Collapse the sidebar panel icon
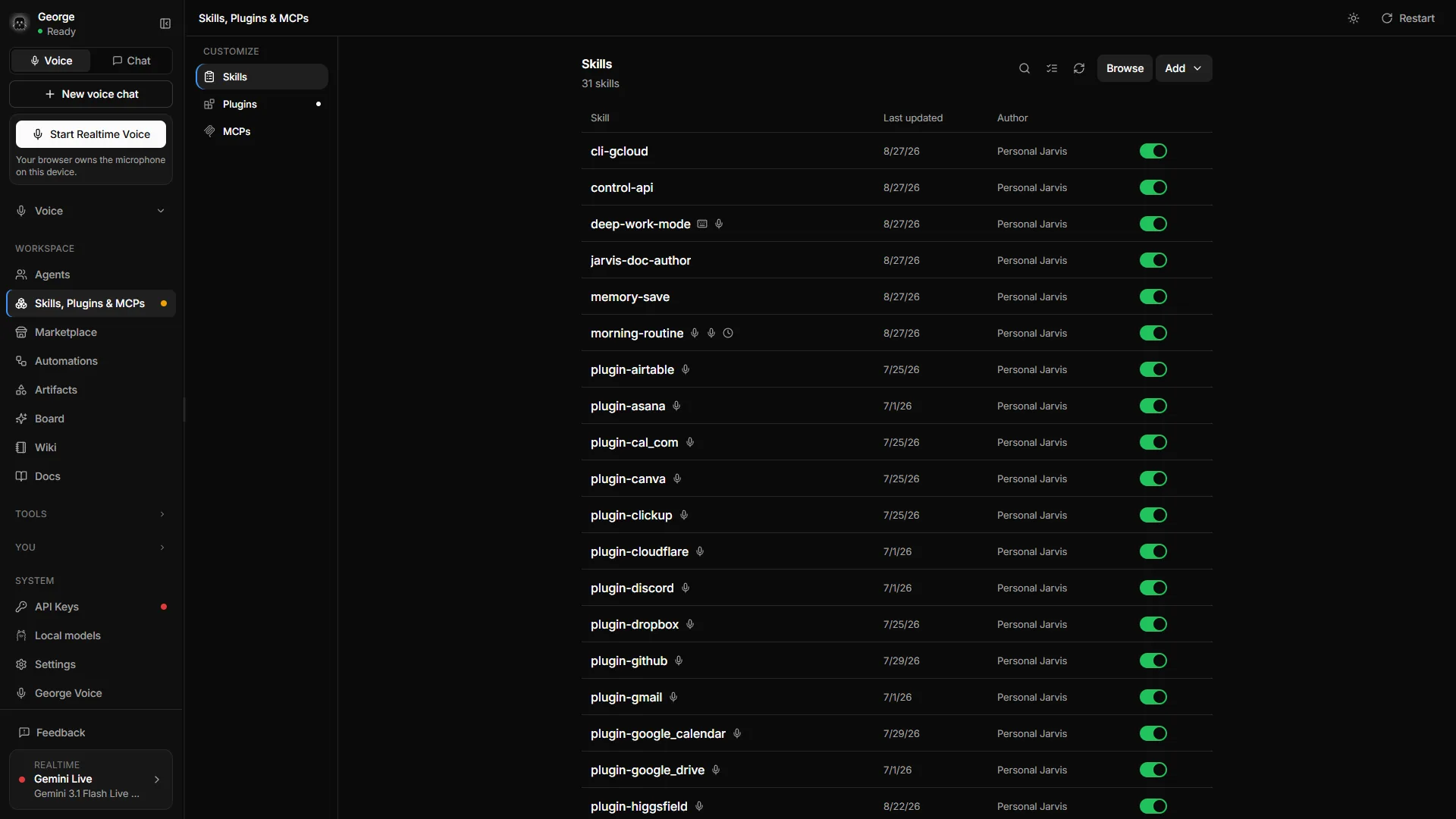The width and height of the screenshot is (1456, 819). [x=165, y=24]
